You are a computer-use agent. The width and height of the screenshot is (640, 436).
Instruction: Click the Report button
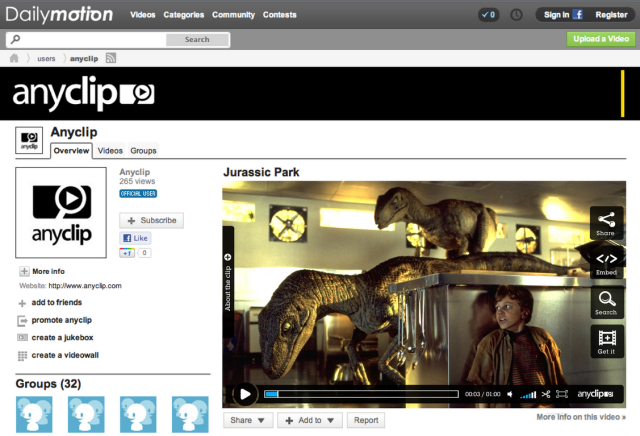pos(366,420)
